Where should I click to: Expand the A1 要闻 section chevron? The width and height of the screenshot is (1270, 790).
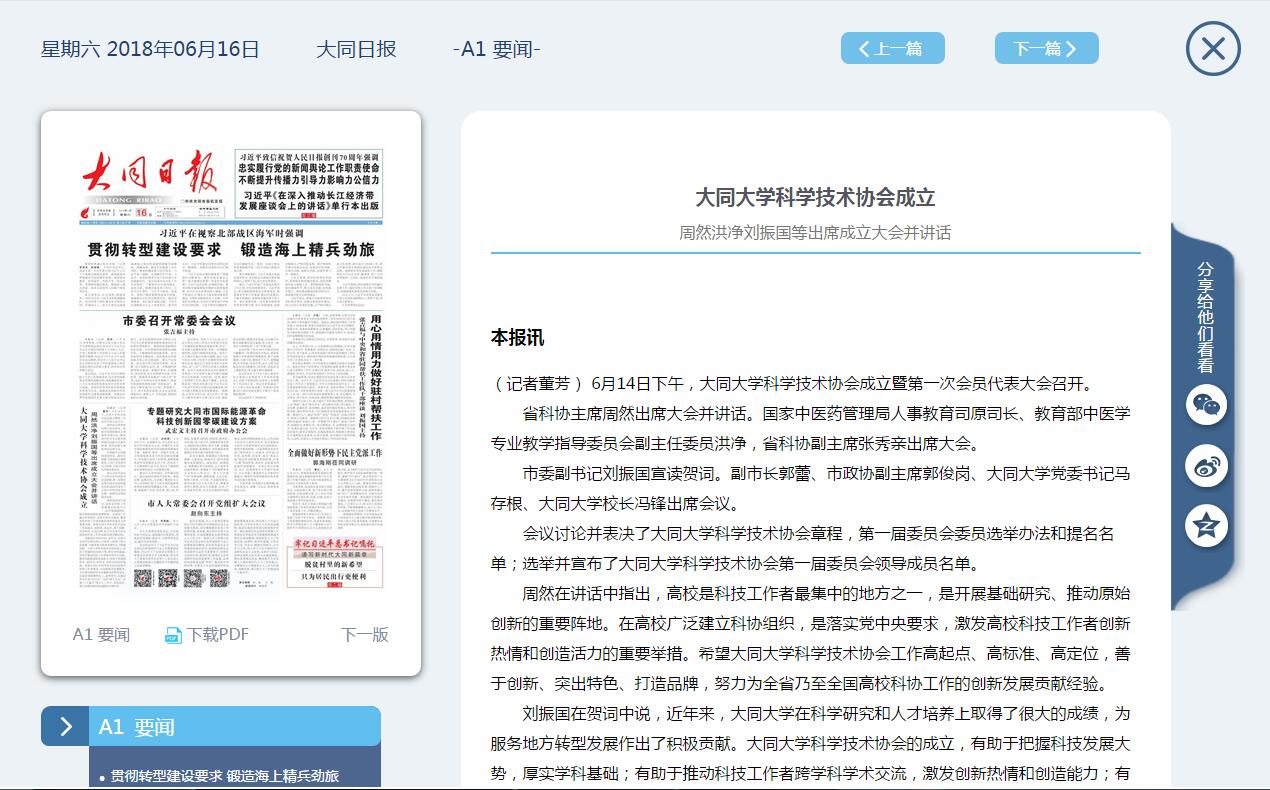[x=65, y=726]
